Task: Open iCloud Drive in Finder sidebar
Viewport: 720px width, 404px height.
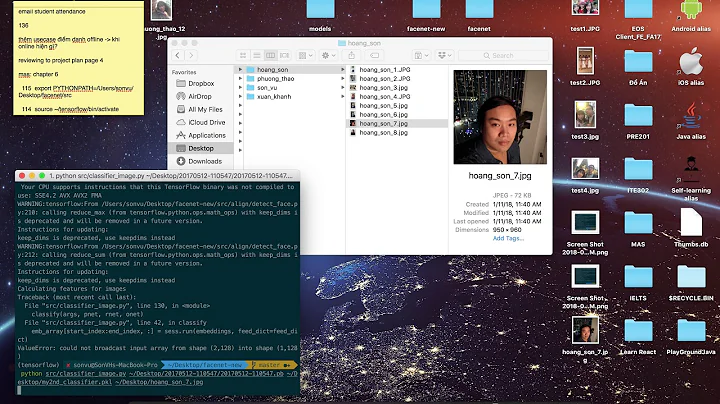Action: click(207, 122)
